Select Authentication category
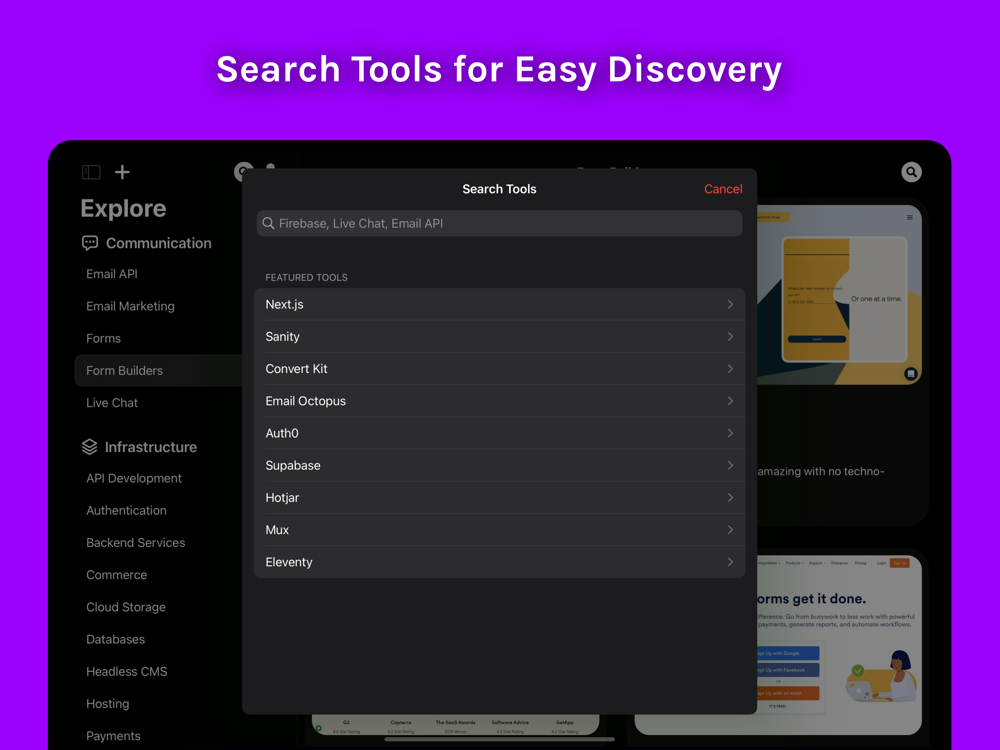Viewport: 1000px width, 750px height. (126, 510)
